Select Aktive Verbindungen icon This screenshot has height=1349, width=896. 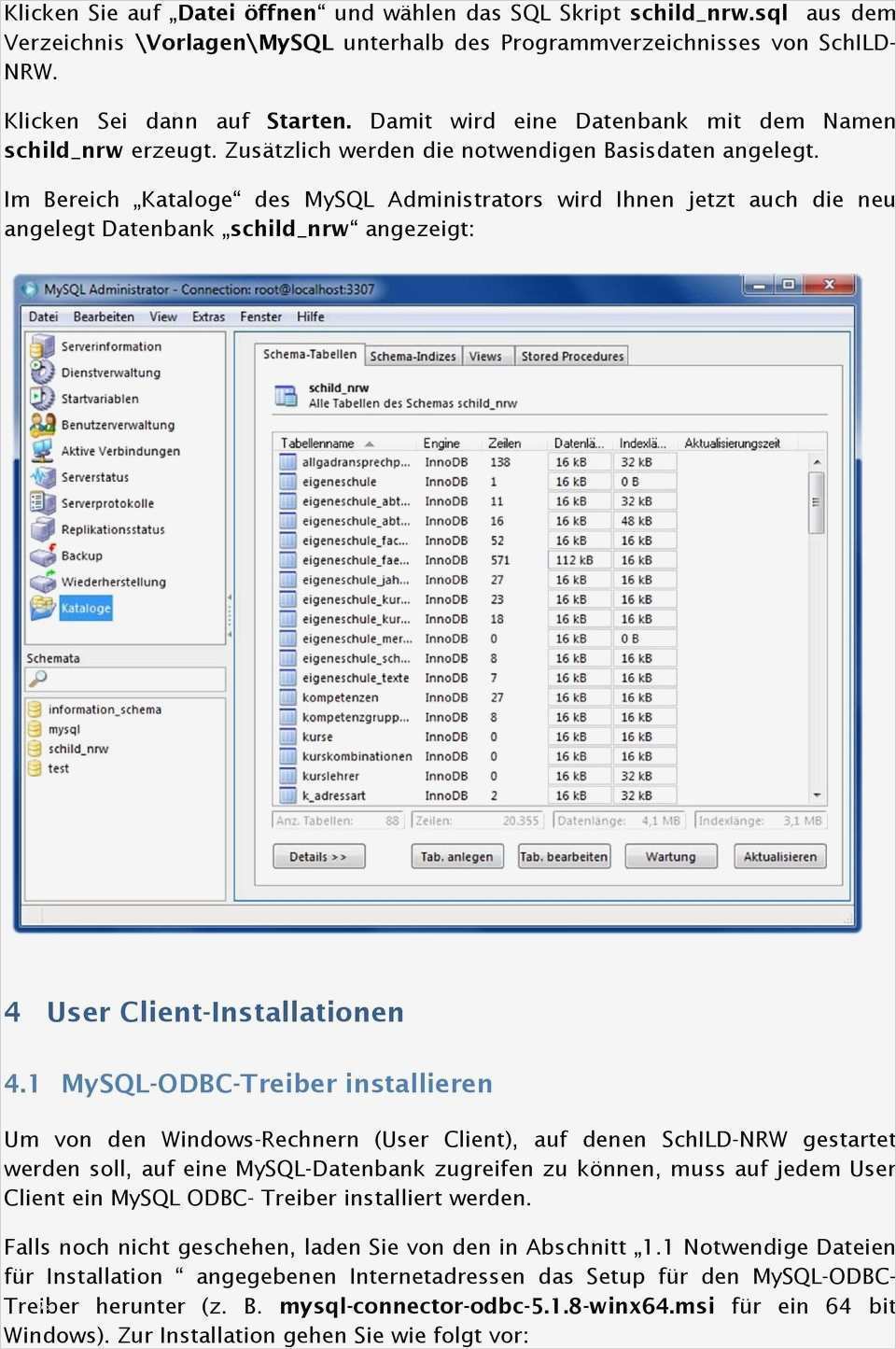[43, 451]
